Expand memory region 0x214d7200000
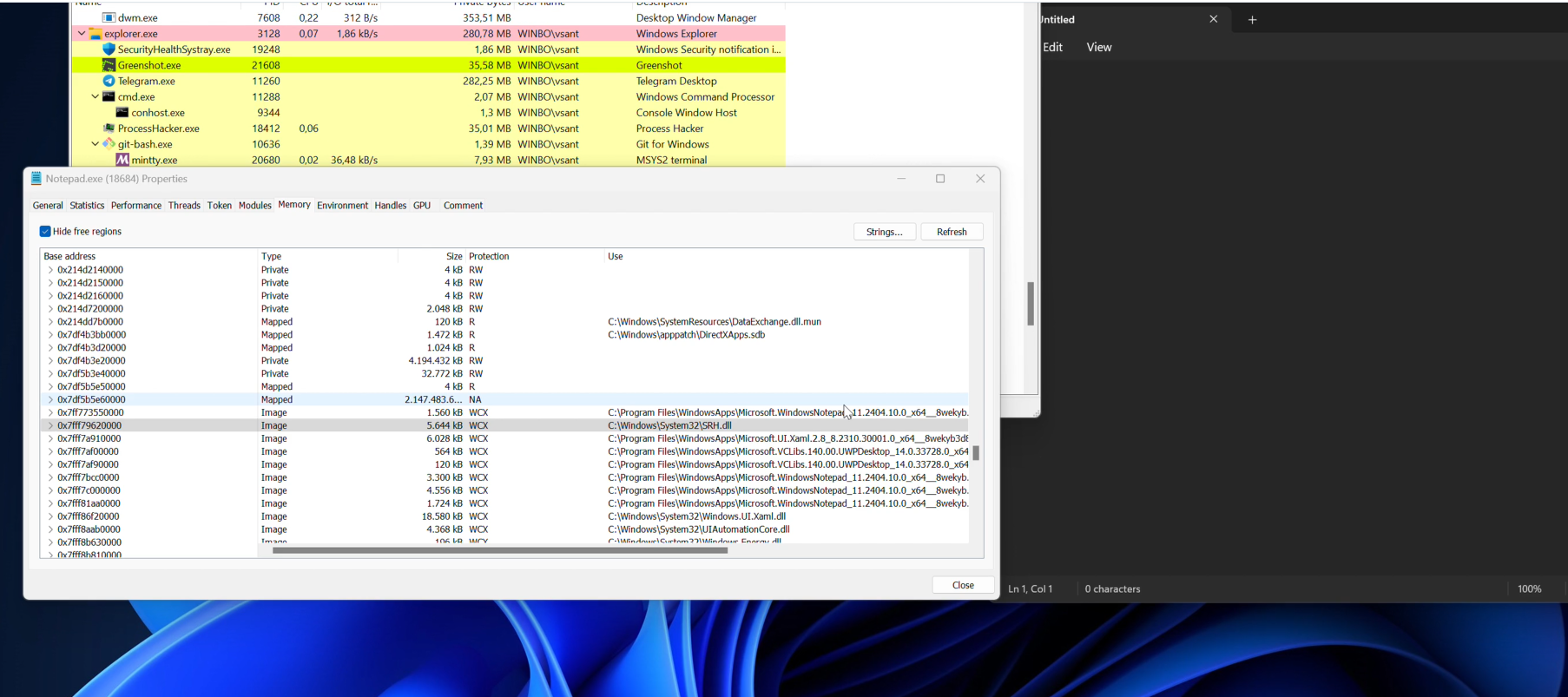 tap(50, 309)
